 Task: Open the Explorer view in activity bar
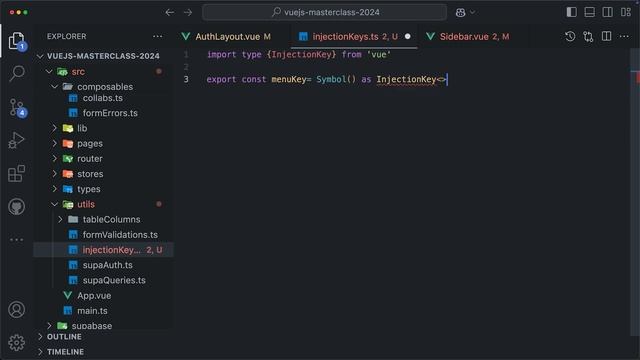click(16, 41)
